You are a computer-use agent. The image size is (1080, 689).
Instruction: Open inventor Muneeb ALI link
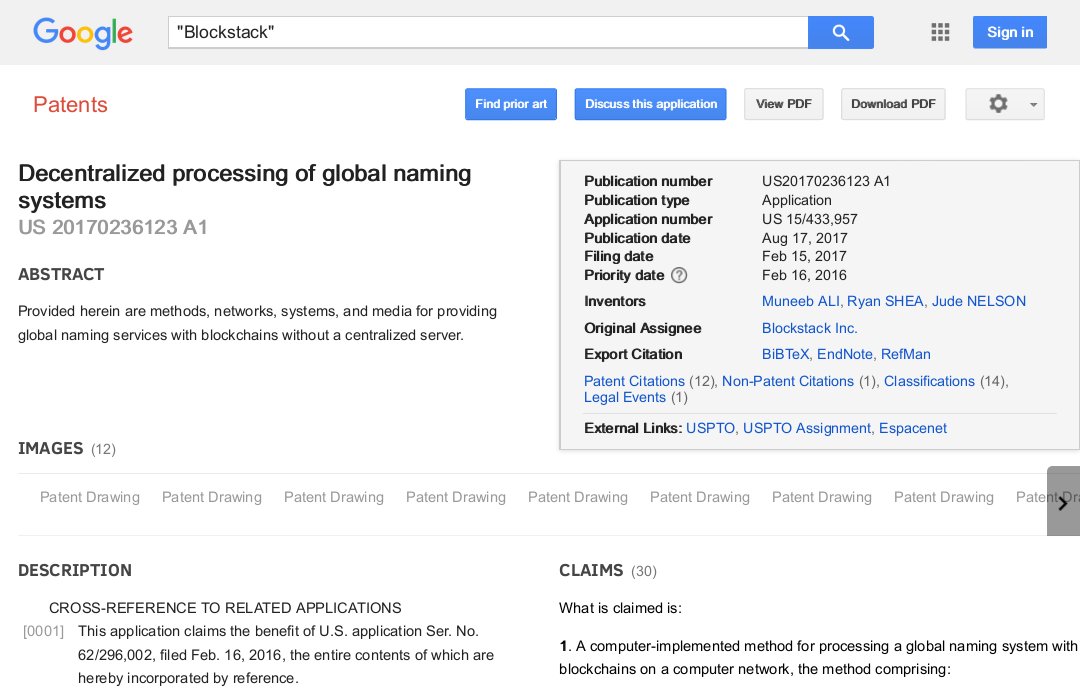pyautogui.click(x=800, y=301)
